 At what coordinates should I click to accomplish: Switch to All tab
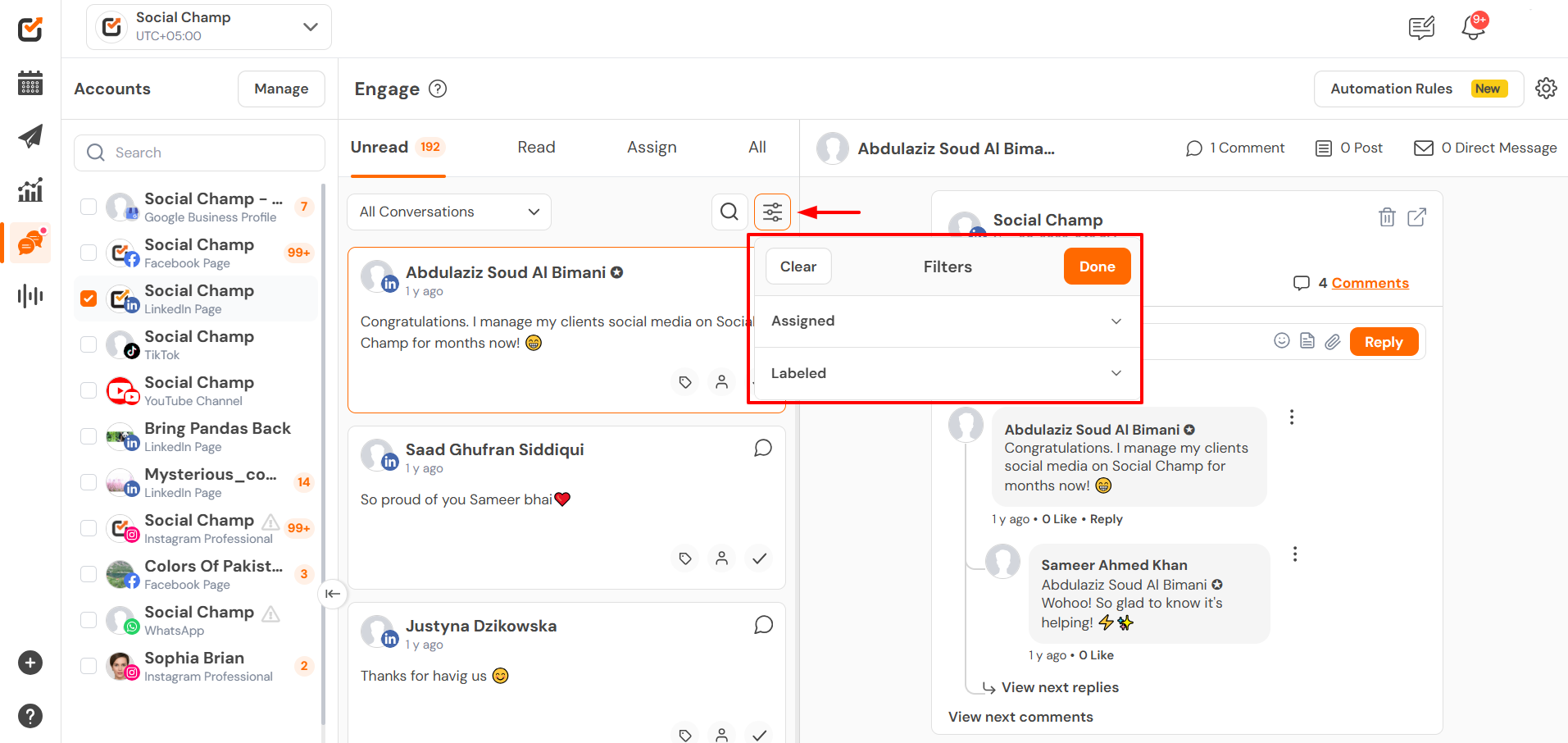pos(757,147)
